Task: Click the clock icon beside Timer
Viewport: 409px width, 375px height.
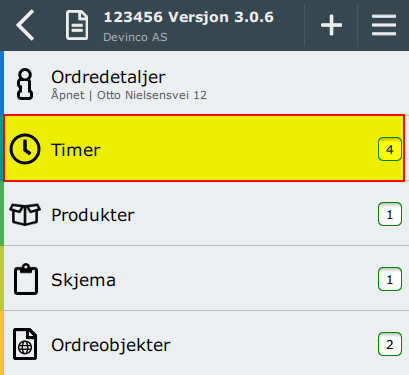Action: click(x=25, y=149)
